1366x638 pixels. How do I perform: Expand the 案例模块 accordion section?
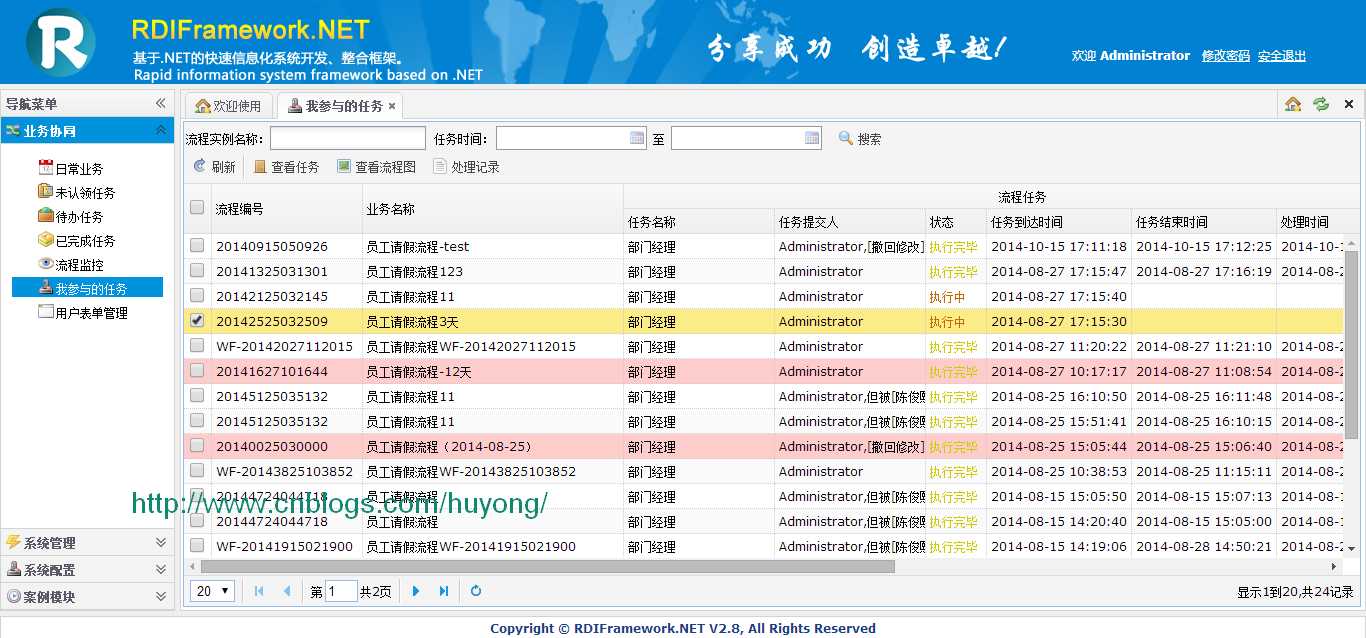click(x=160, y=596)
